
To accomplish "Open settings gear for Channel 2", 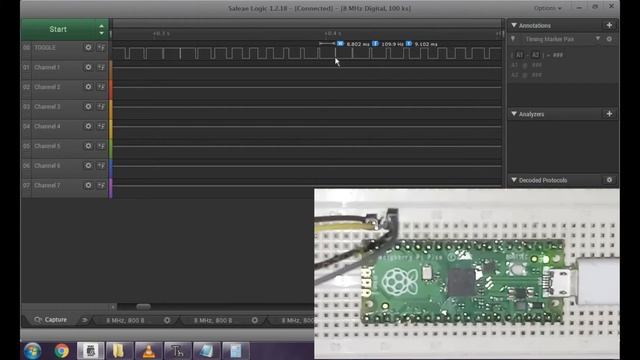I will tap(88, 87).
